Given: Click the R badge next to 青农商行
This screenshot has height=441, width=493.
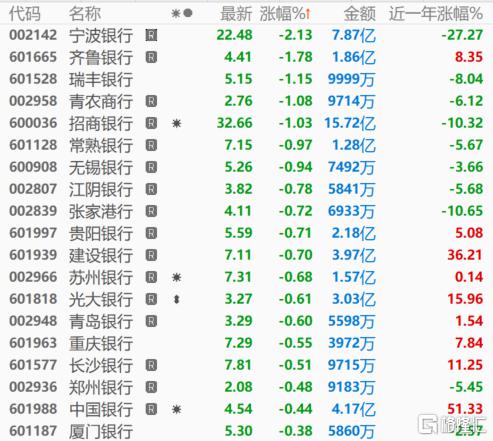Looking at the screenshot, I should pyautogui.click(x=151, y=101).
